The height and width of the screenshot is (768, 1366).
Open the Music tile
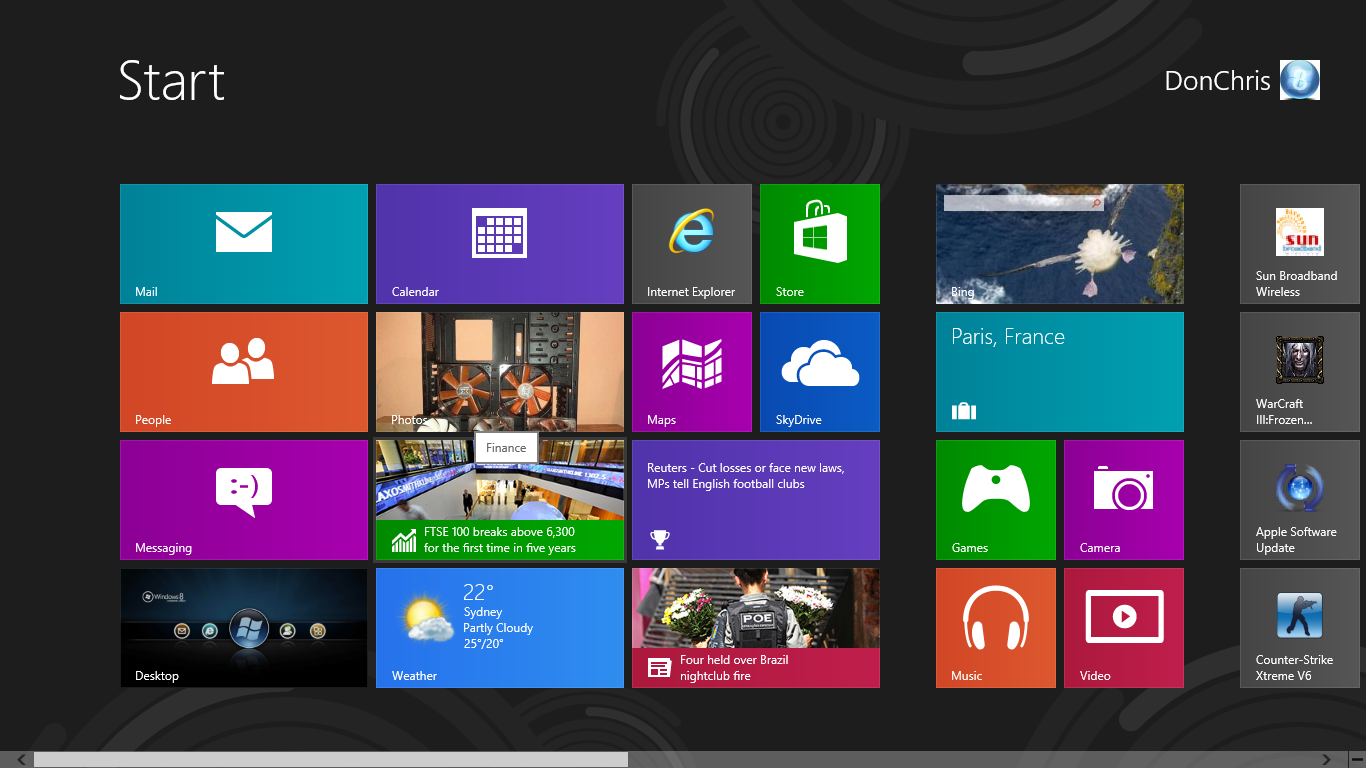pos(996,628)
